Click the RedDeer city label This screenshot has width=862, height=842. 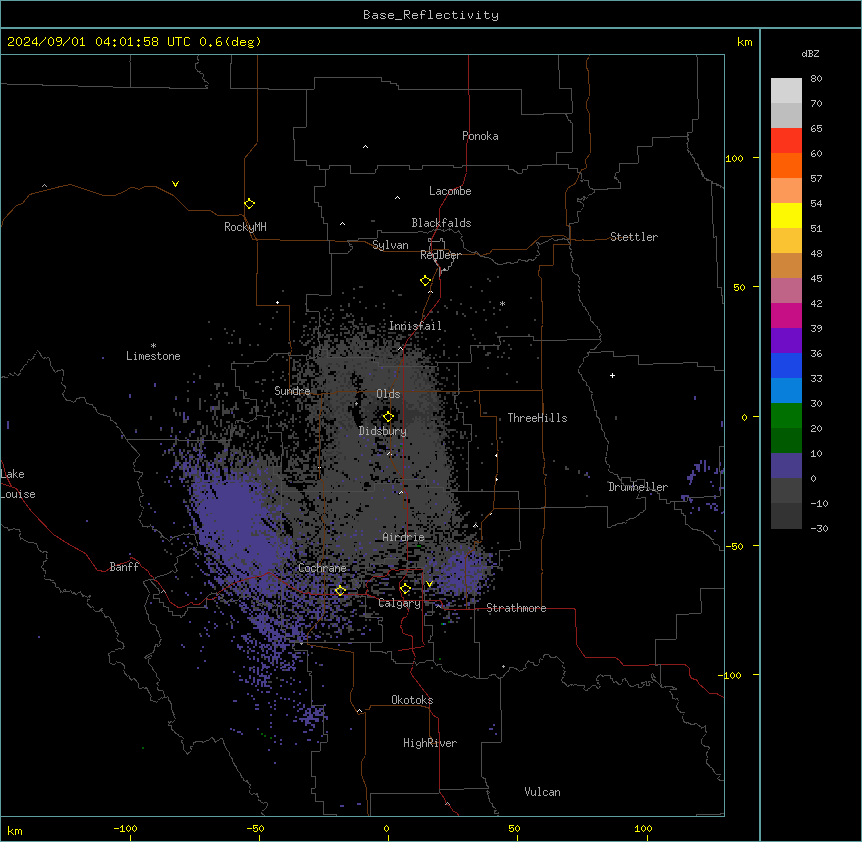point(440,255)
